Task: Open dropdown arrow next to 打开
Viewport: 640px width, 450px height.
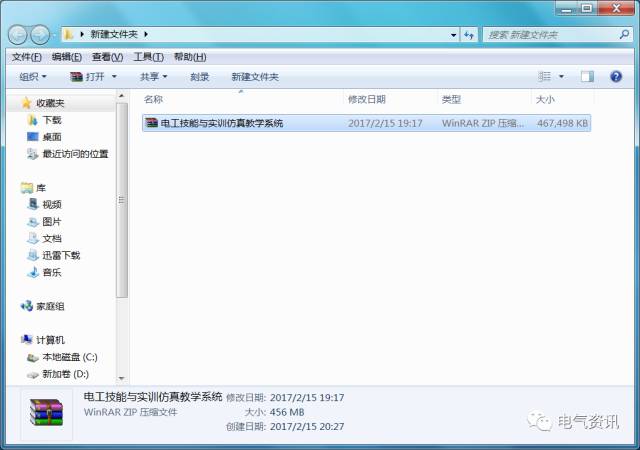Action: pos(114,76)
